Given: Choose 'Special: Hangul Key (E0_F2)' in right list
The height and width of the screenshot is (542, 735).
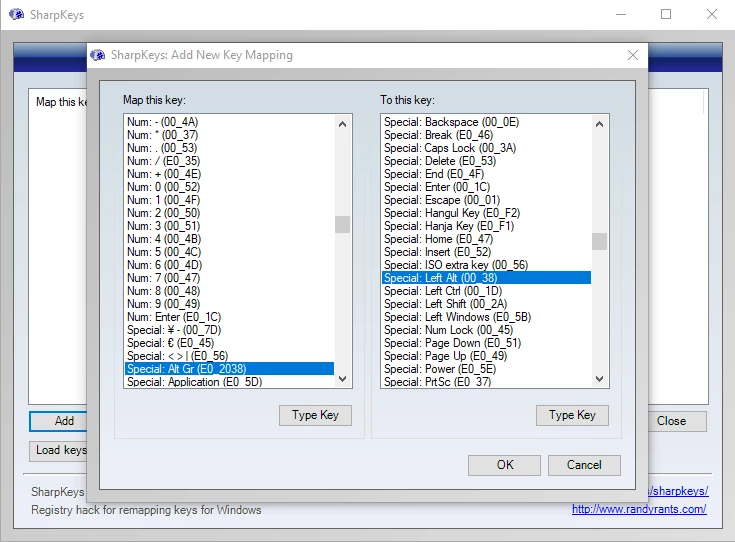Looking at the screenshot, I should pyautogui.click(x=487, y=213).
